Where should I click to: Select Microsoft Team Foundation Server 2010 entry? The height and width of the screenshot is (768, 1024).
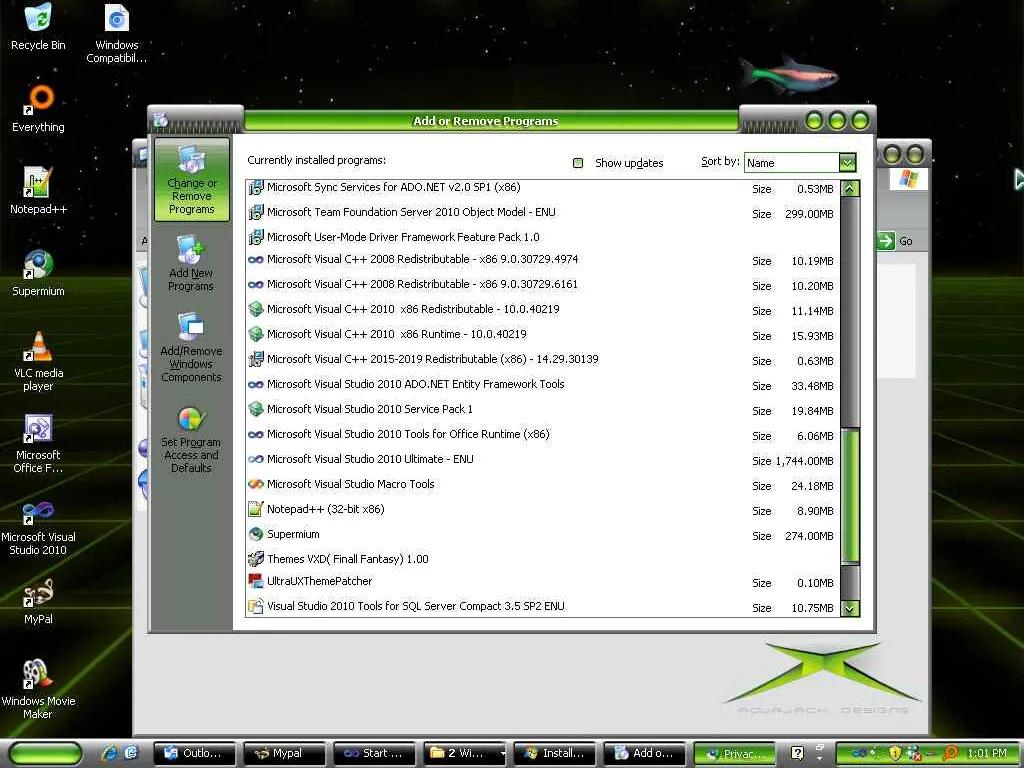pos(542,212)
